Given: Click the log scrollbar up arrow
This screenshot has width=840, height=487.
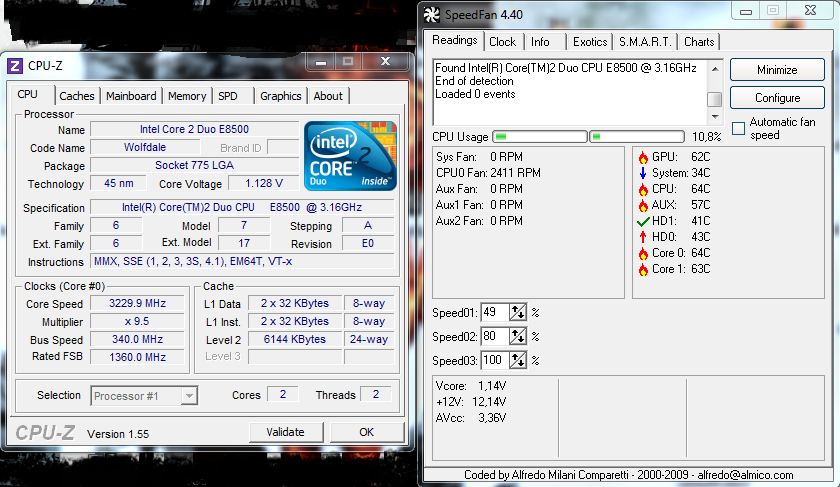Looking at the screenshot, I should coord(715,69).
